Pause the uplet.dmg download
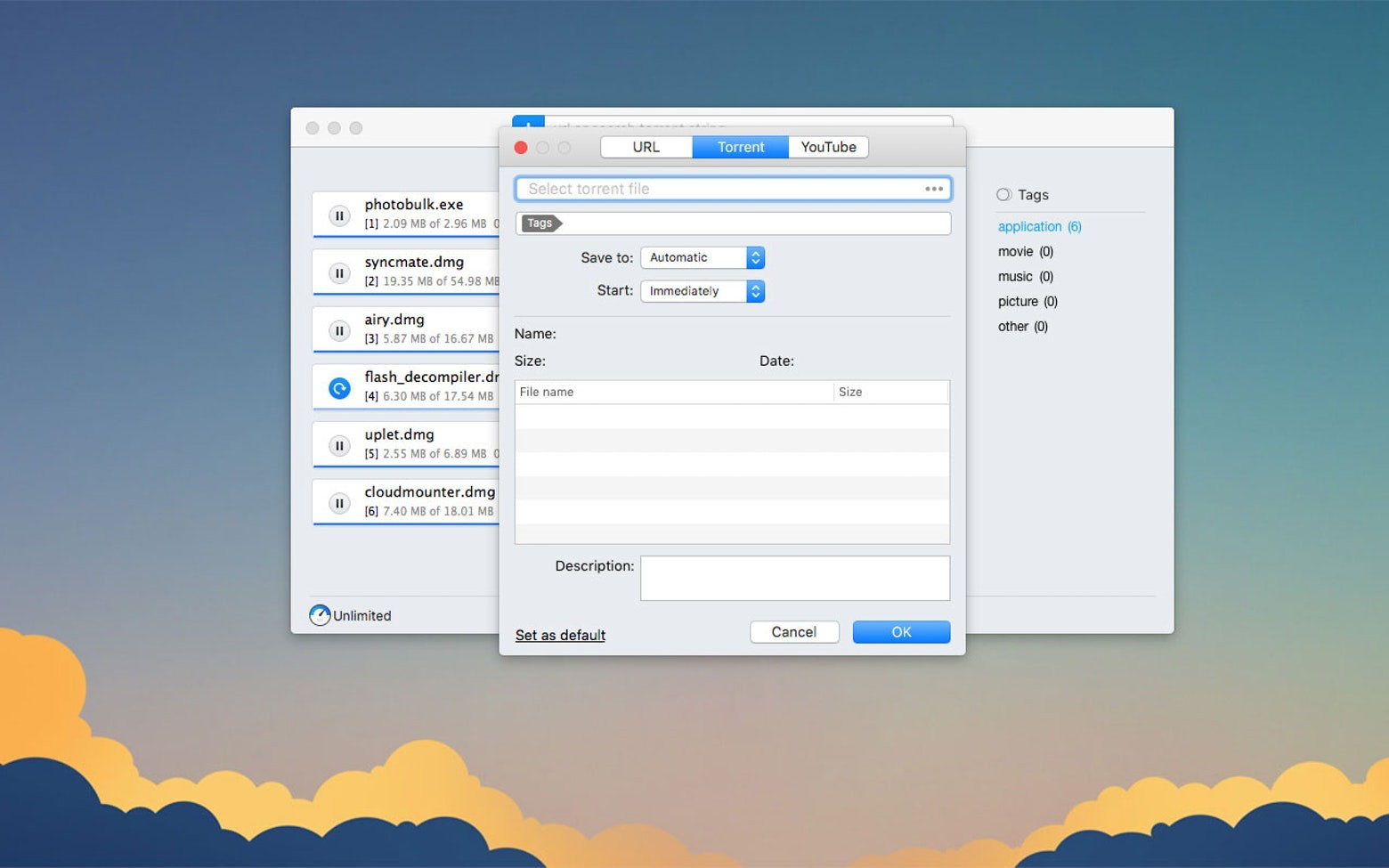 339,445
